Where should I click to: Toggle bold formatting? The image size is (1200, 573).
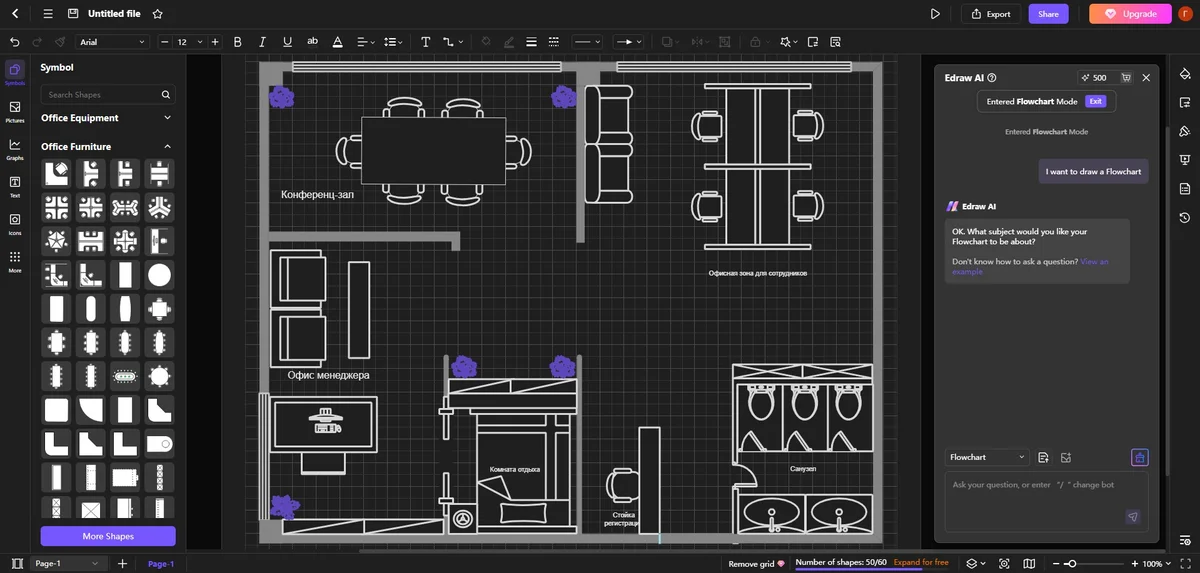point(238,42)
